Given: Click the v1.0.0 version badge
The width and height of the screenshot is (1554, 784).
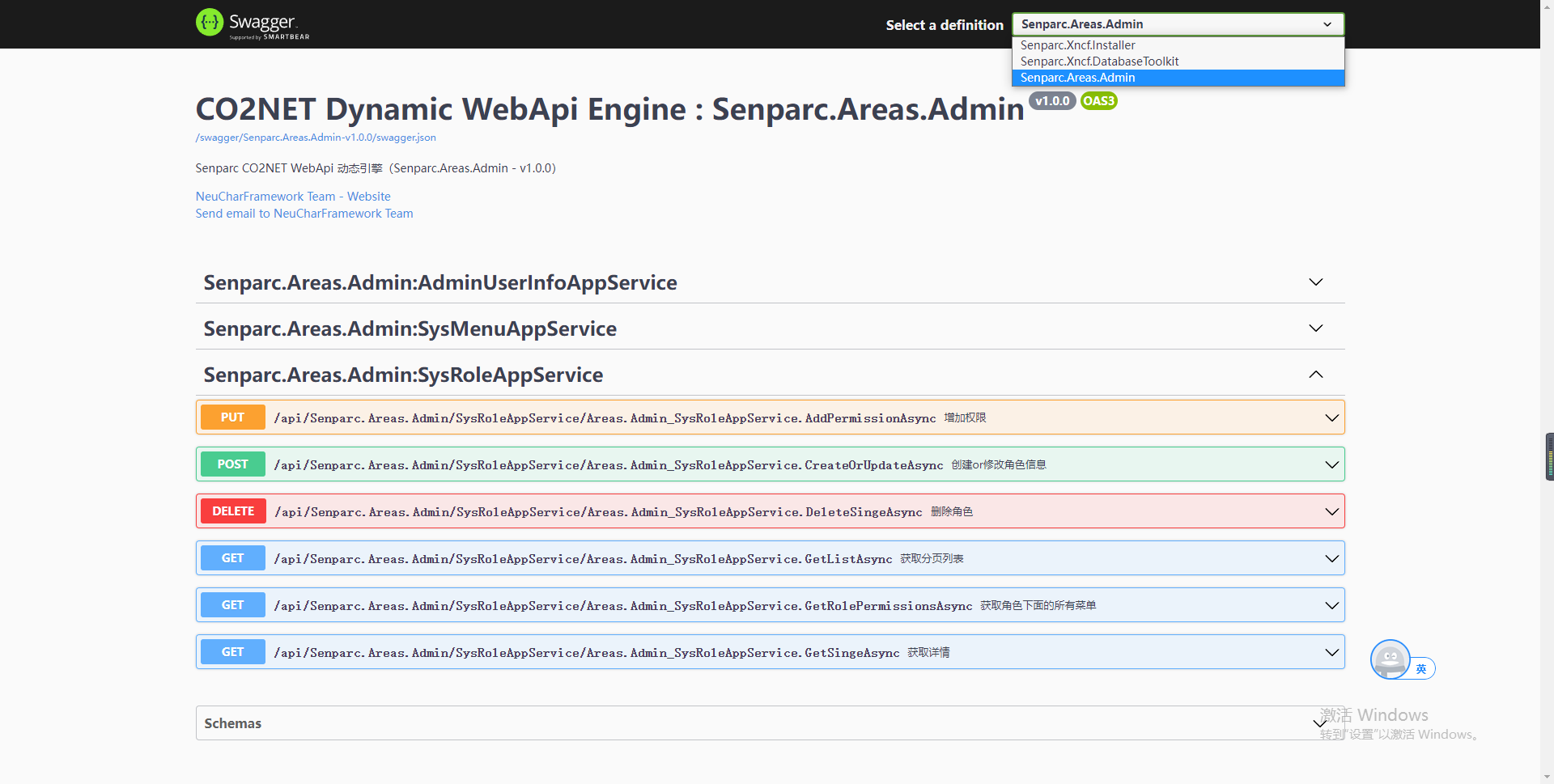Looking at the screenshot, I should pos(1052,101).
